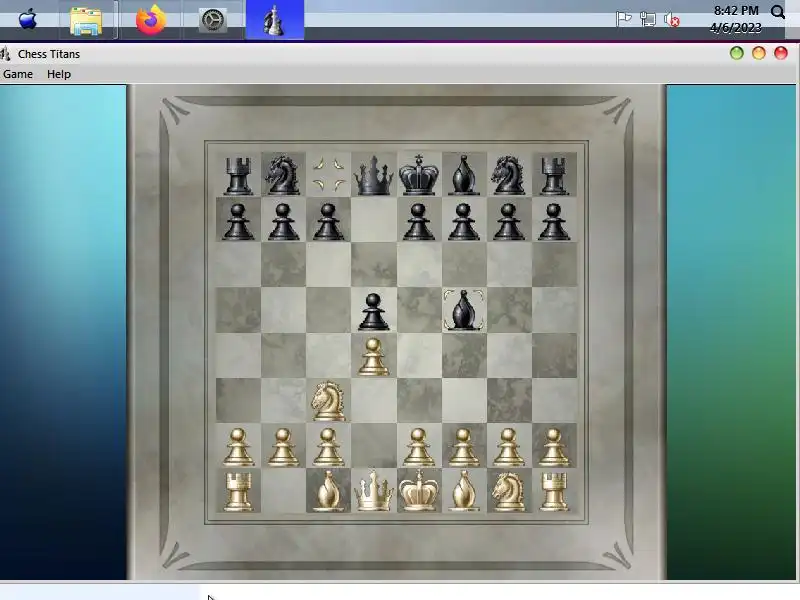Click the network tray icon
The image size is (800, 600).
click(x=648, y=19)
